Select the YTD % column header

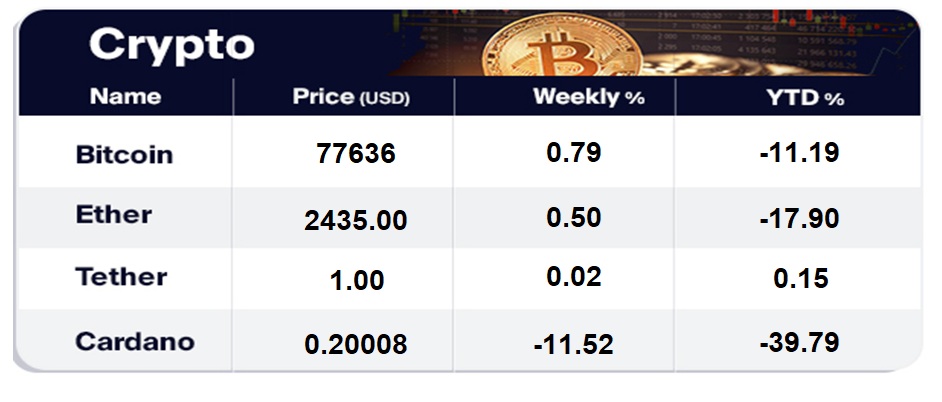point(805,97)
